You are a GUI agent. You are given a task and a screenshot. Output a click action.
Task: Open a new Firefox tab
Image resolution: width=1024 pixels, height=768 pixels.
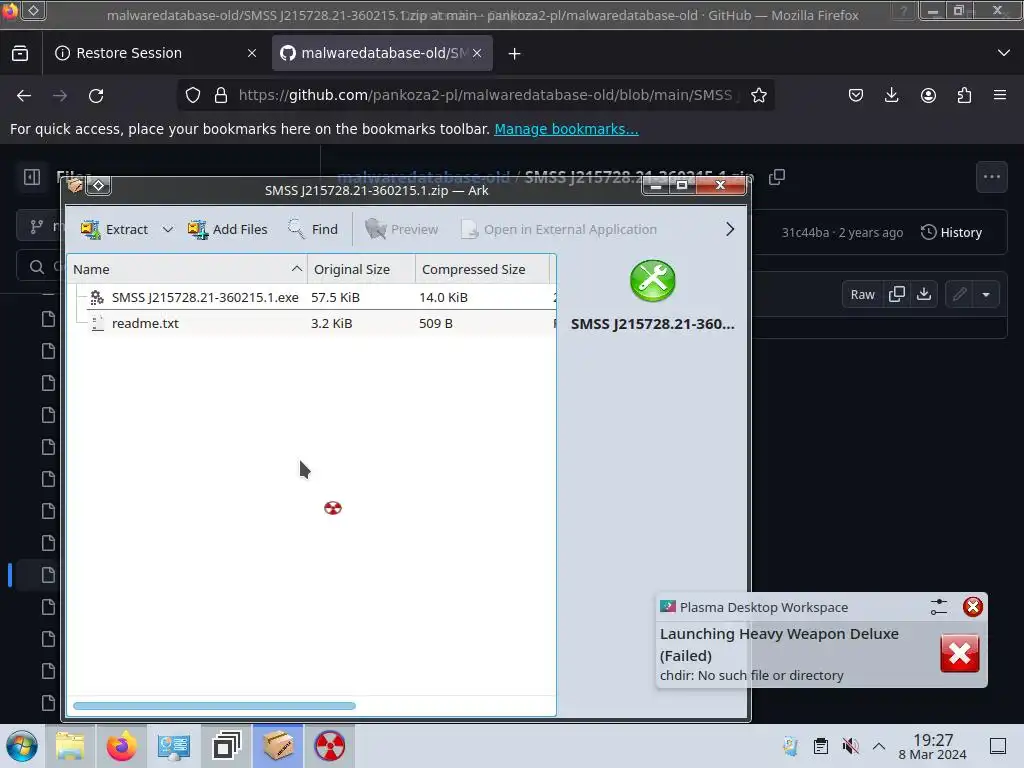pyautogui.click(x=515, y=54)
